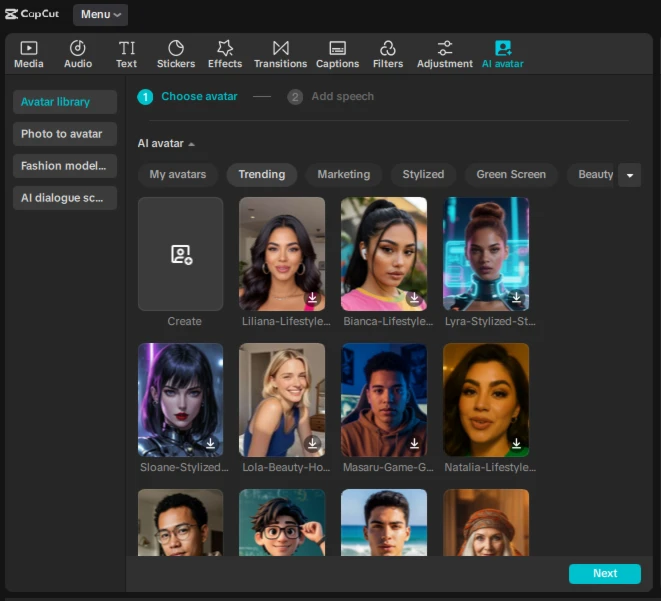Open the Media panel icon

point(28,54)
